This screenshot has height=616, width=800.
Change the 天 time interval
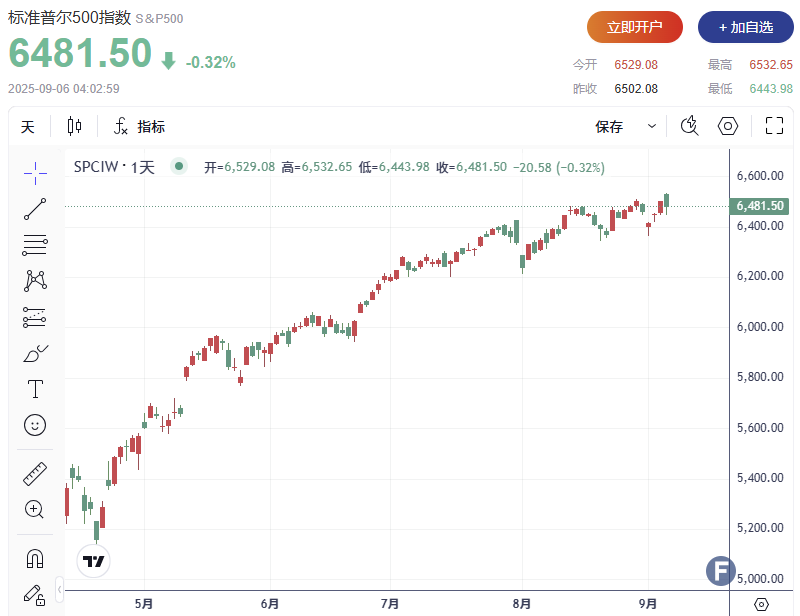click(x=28, y=127)
